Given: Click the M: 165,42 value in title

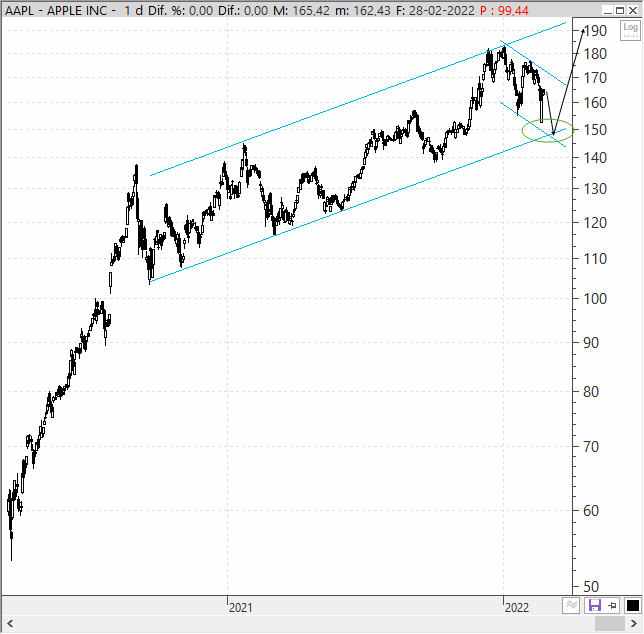Looking at the screenshot, I should [x=301, y=10].
